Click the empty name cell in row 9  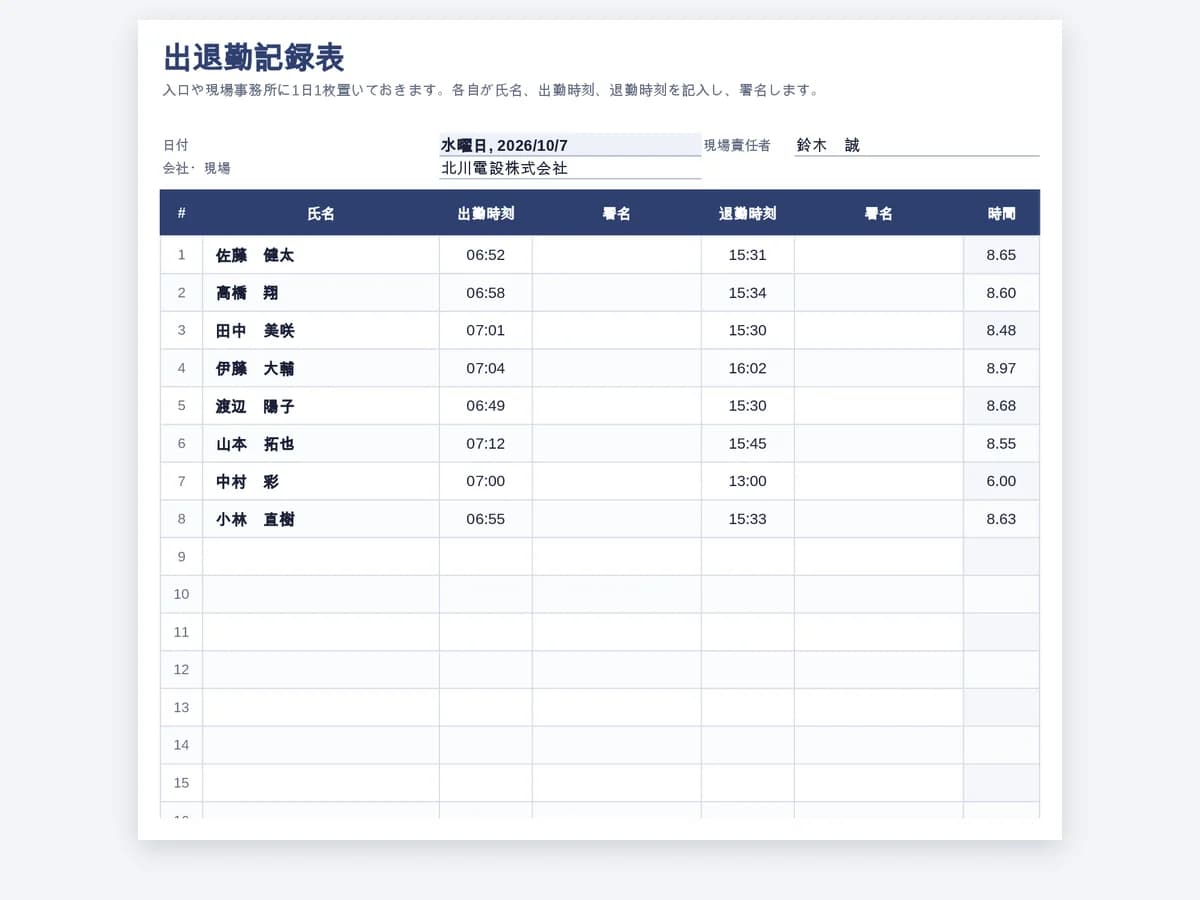pos(321,557)
